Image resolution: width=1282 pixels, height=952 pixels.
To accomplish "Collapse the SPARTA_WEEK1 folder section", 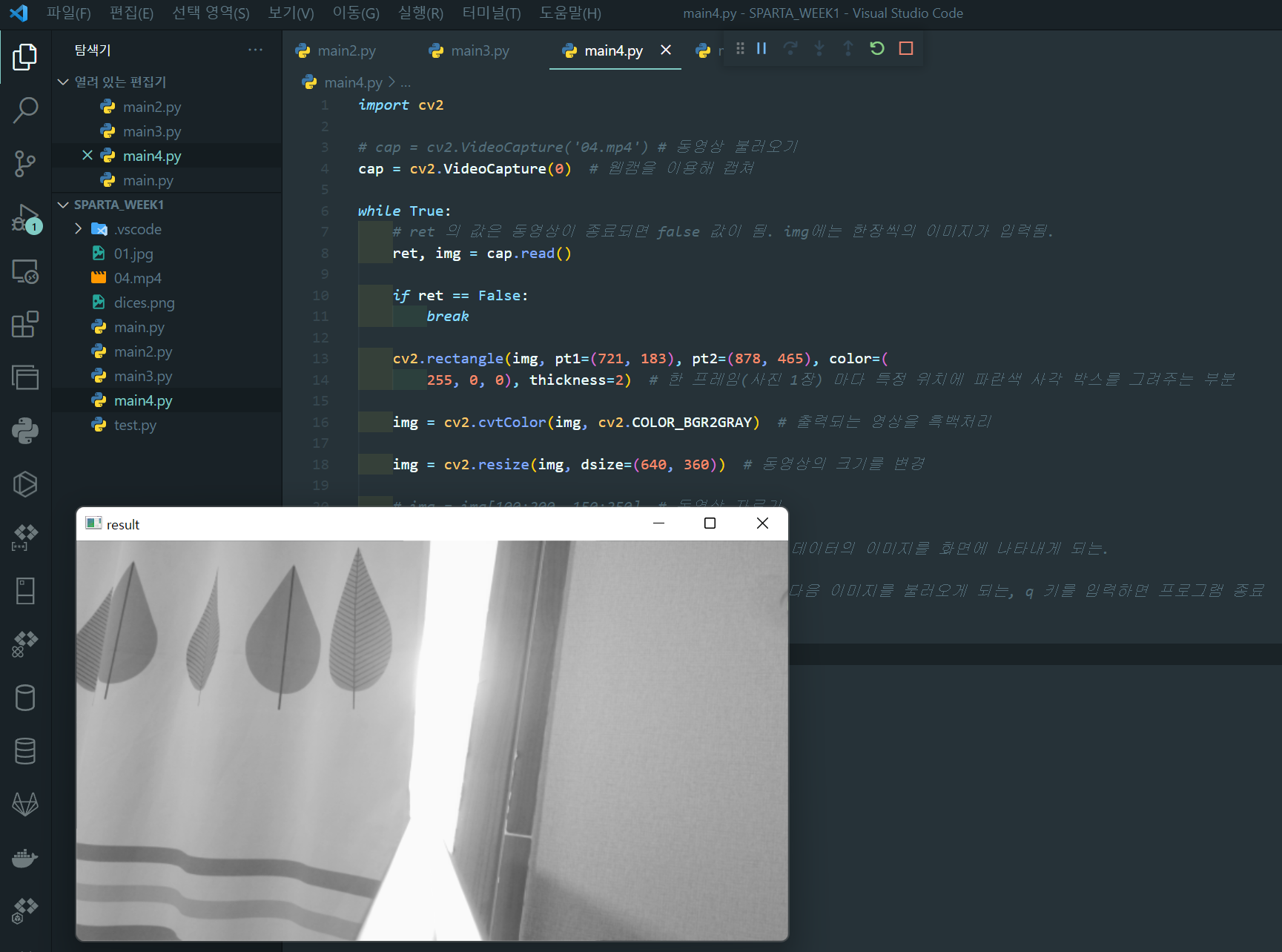I will click(64, 205).
